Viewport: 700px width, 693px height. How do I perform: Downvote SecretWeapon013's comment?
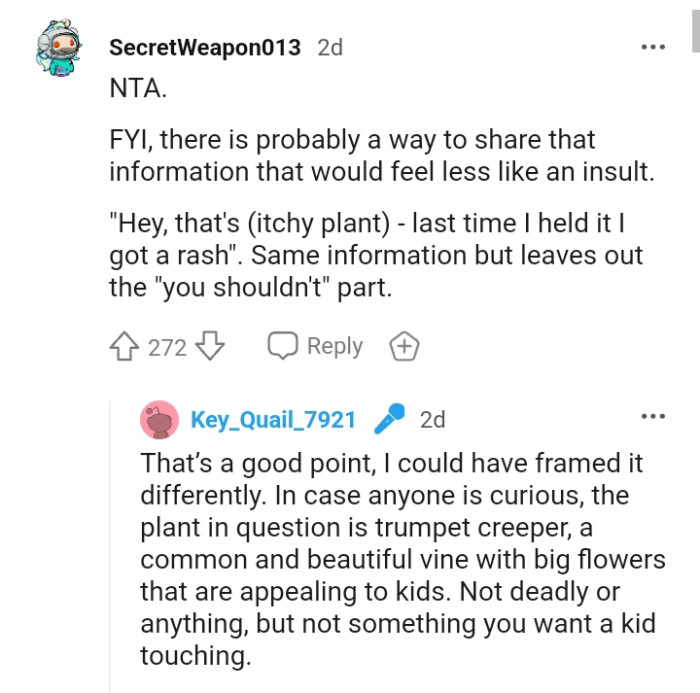210,347
